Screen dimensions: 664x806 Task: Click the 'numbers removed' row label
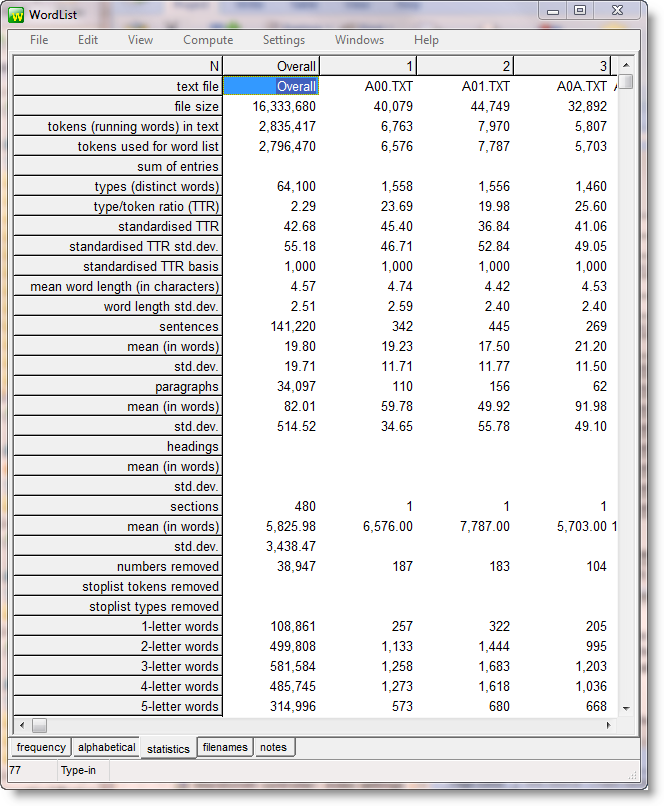118,567
